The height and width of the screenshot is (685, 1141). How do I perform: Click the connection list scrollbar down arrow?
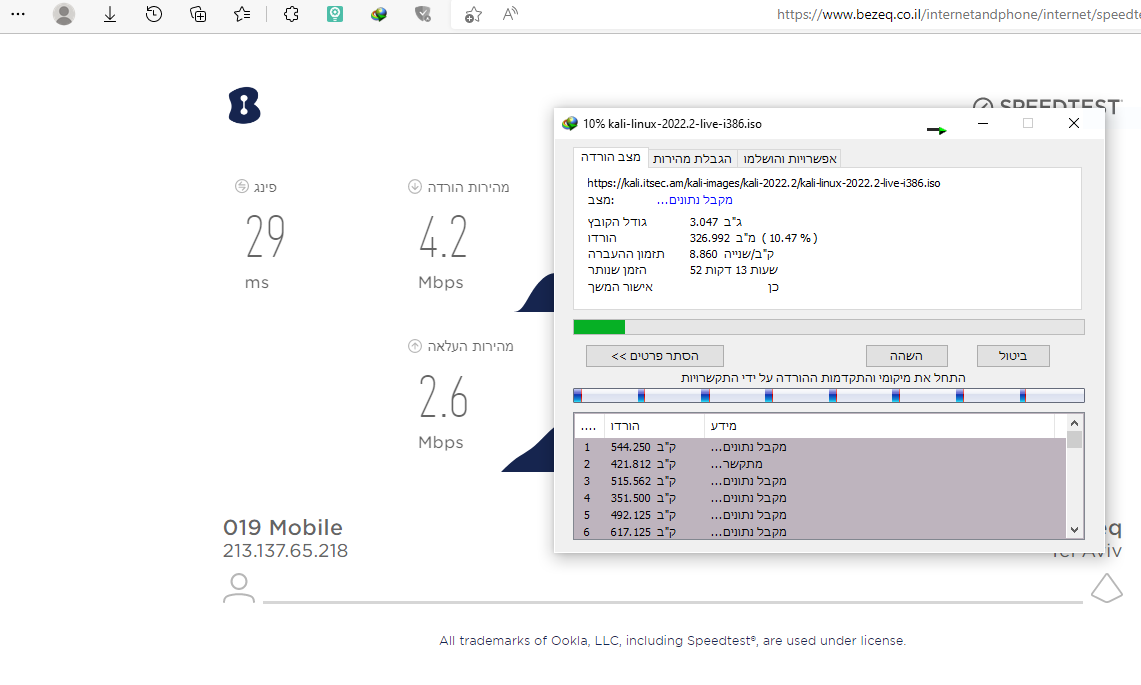1075,530
